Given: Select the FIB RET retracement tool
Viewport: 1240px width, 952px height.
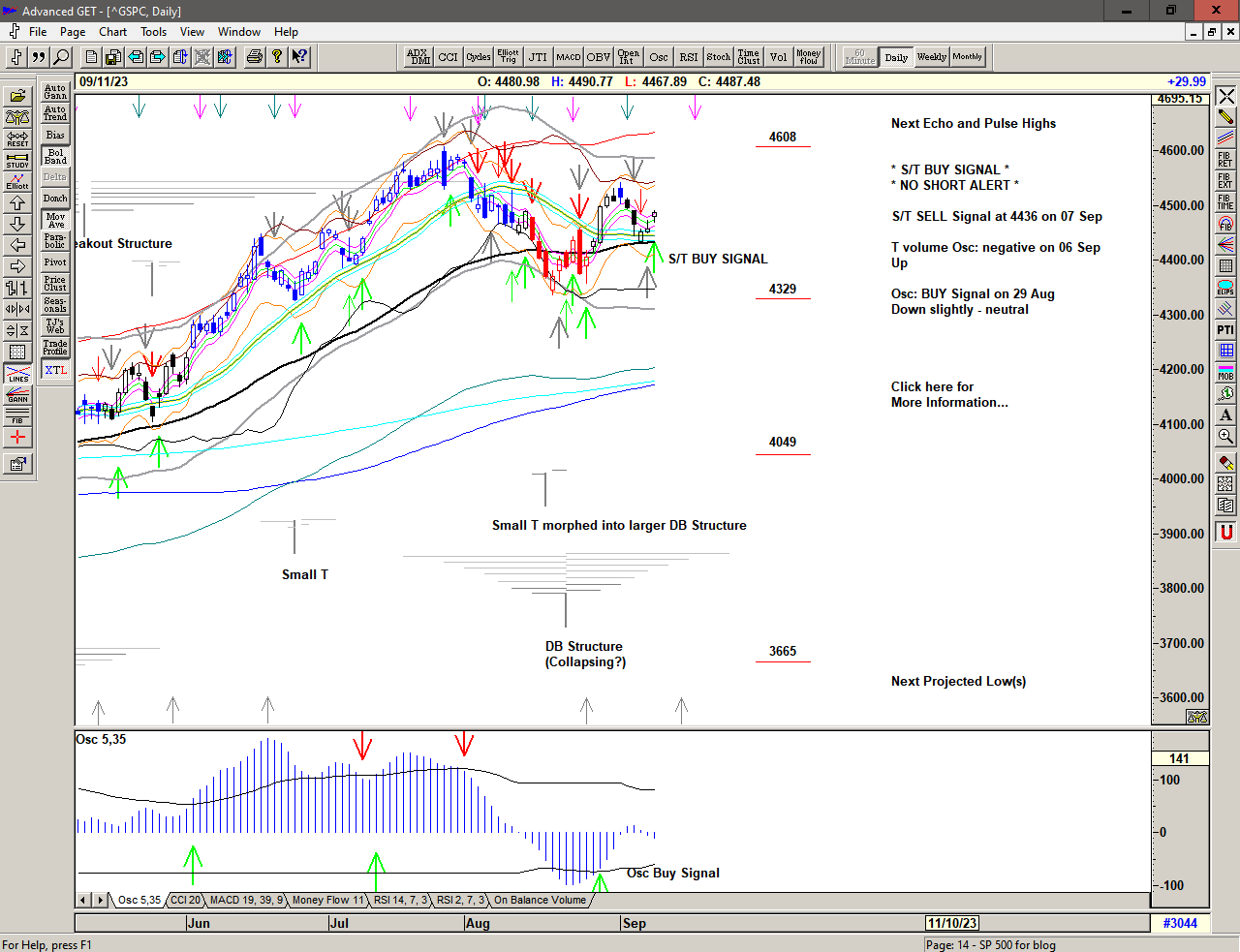Looking at the screenshot, I should click(x=1225, y=159).
